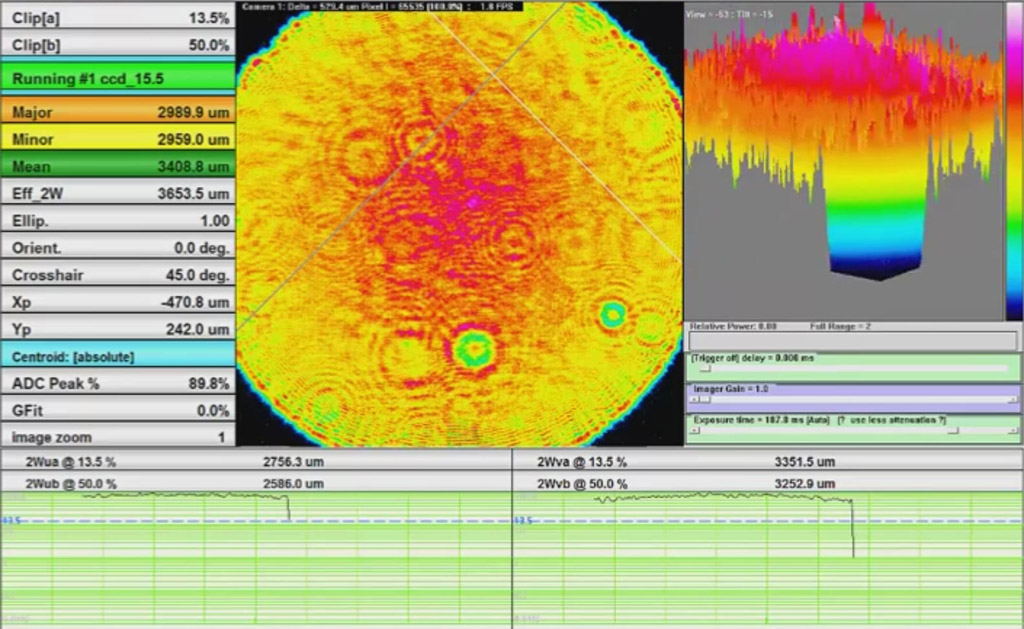Select the Minor 2959.0 um result button

click(x=118, y=139)
